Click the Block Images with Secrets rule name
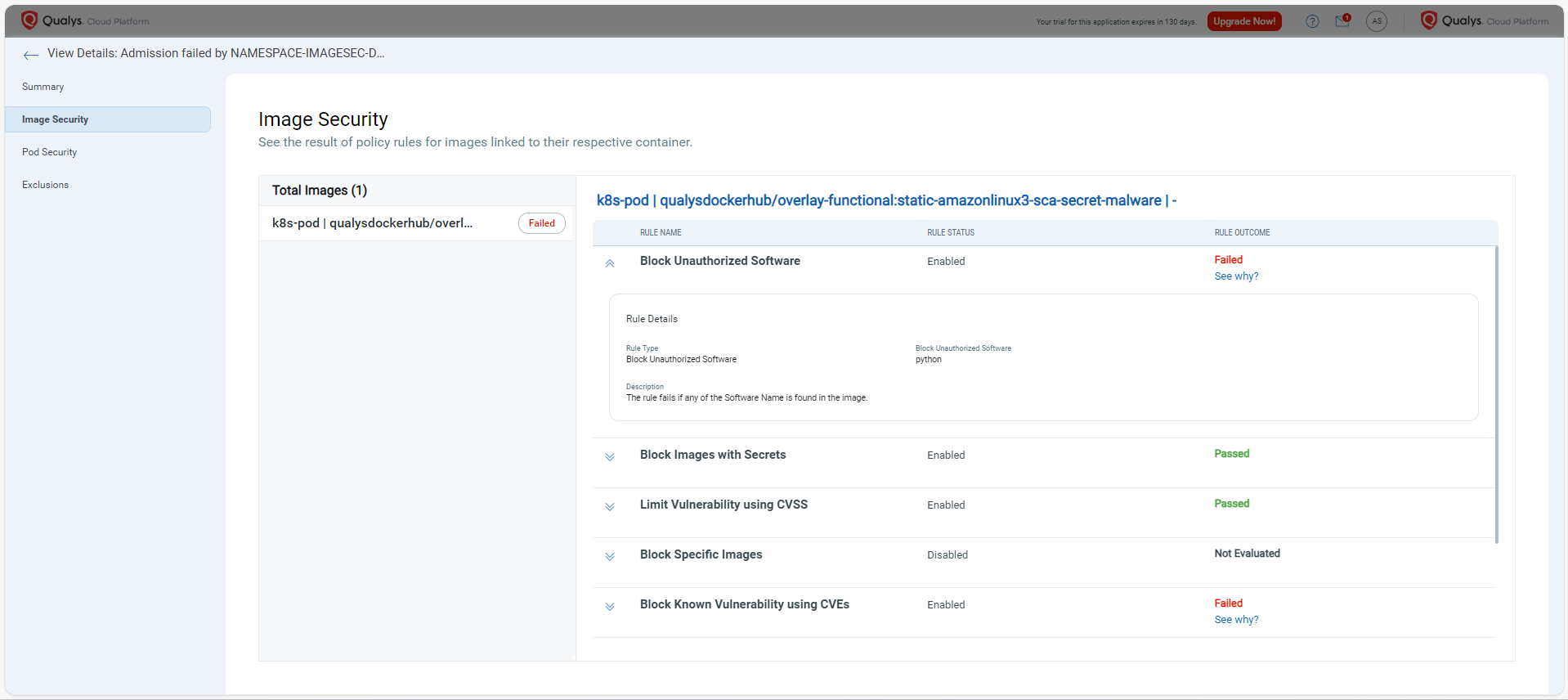 (713, 455)
